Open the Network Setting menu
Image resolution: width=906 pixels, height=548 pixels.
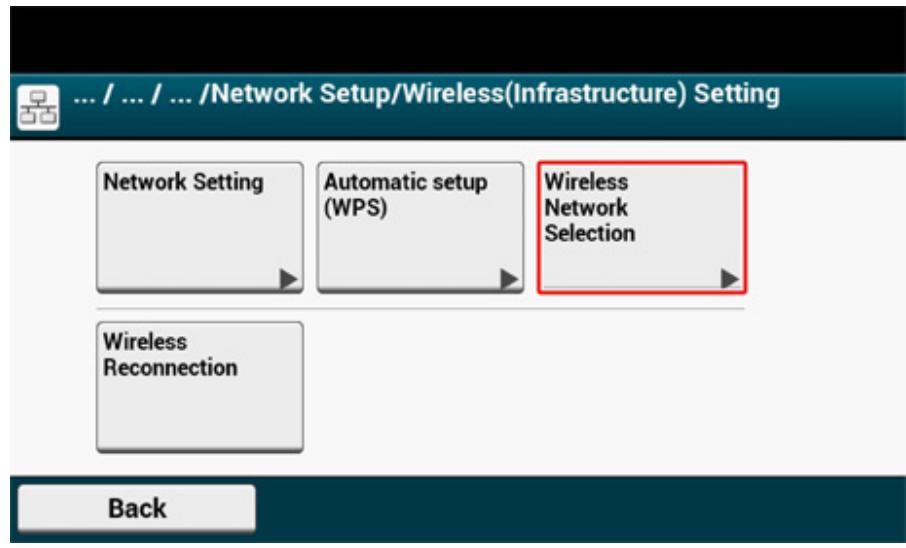pyautogui.click(x=198, y=226)
